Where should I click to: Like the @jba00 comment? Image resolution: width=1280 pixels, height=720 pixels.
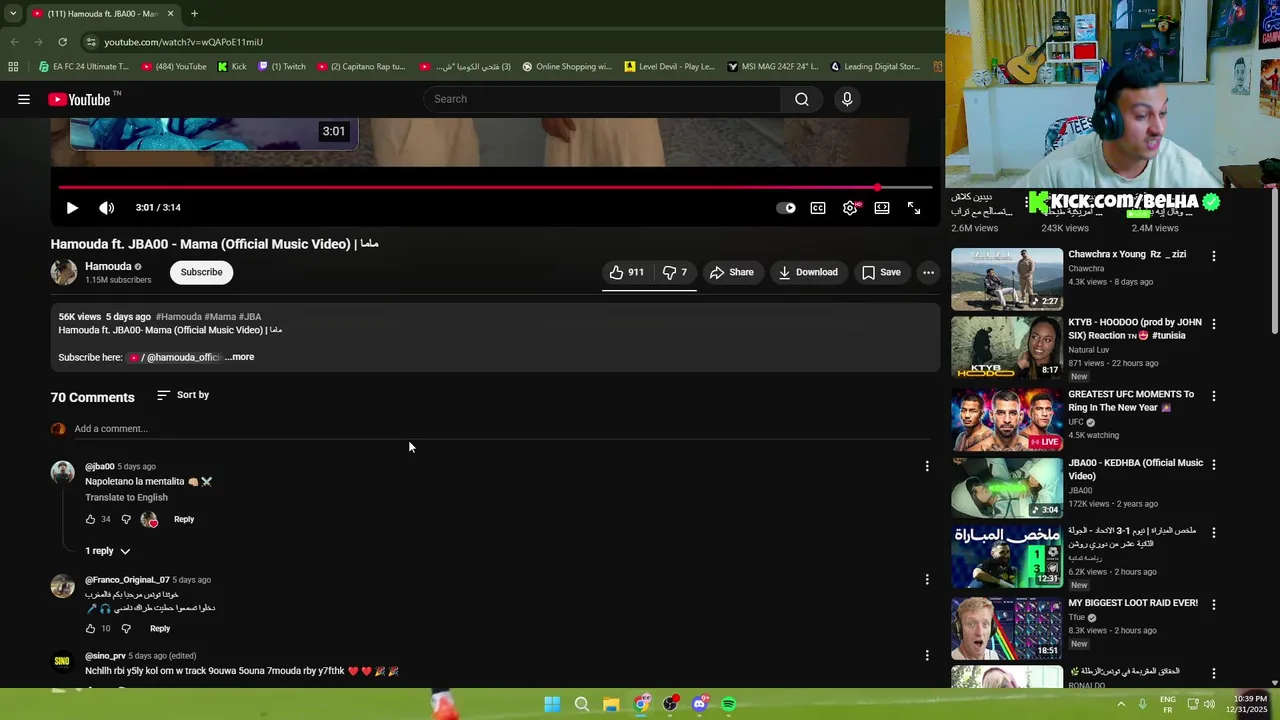tap(90, 519)
